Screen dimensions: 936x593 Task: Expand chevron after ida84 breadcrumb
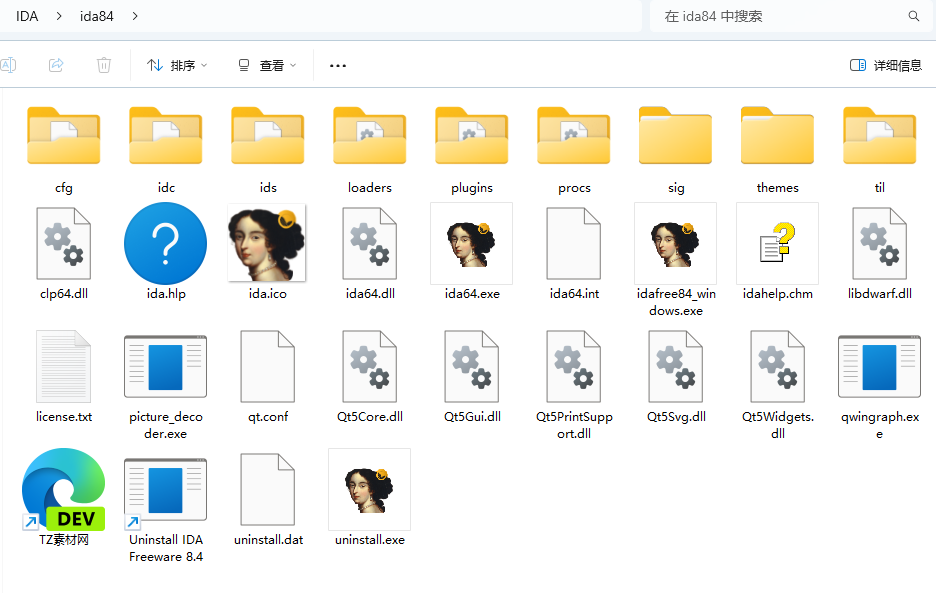[x=135, y=16]
